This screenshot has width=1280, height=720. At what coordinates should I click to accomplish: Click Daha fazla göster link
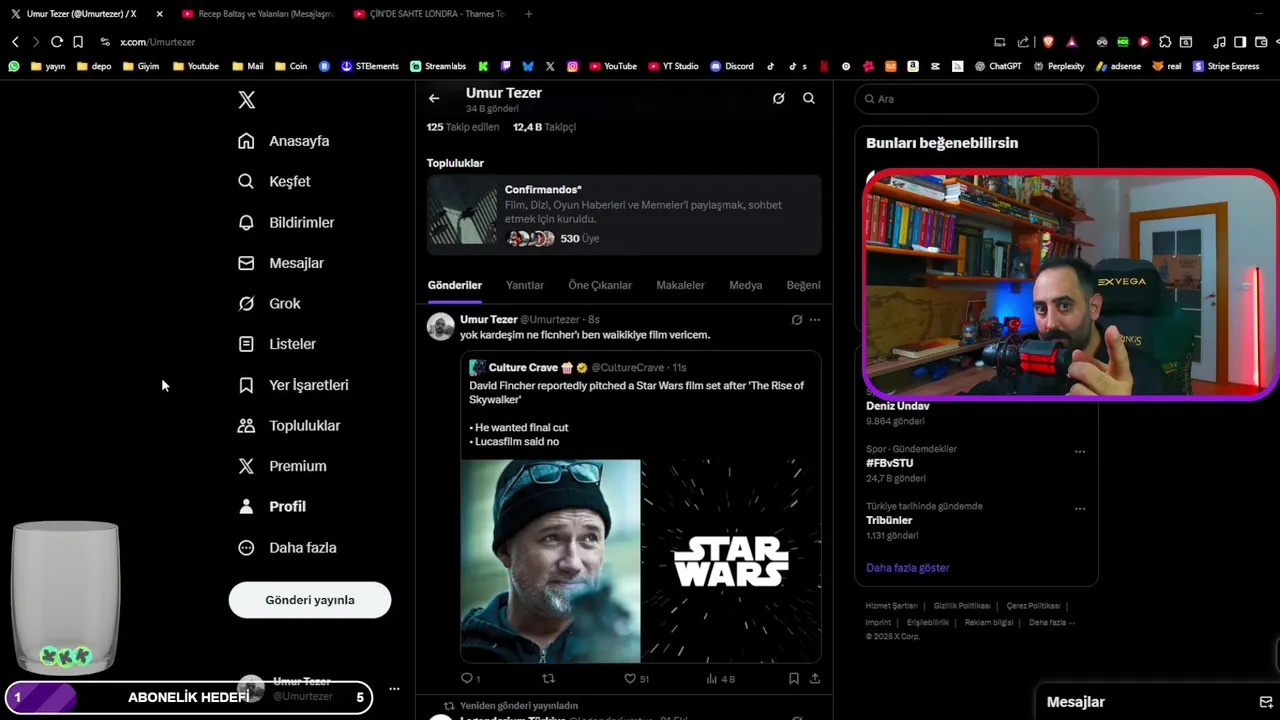pyautogui.click(x=907, y=567)
